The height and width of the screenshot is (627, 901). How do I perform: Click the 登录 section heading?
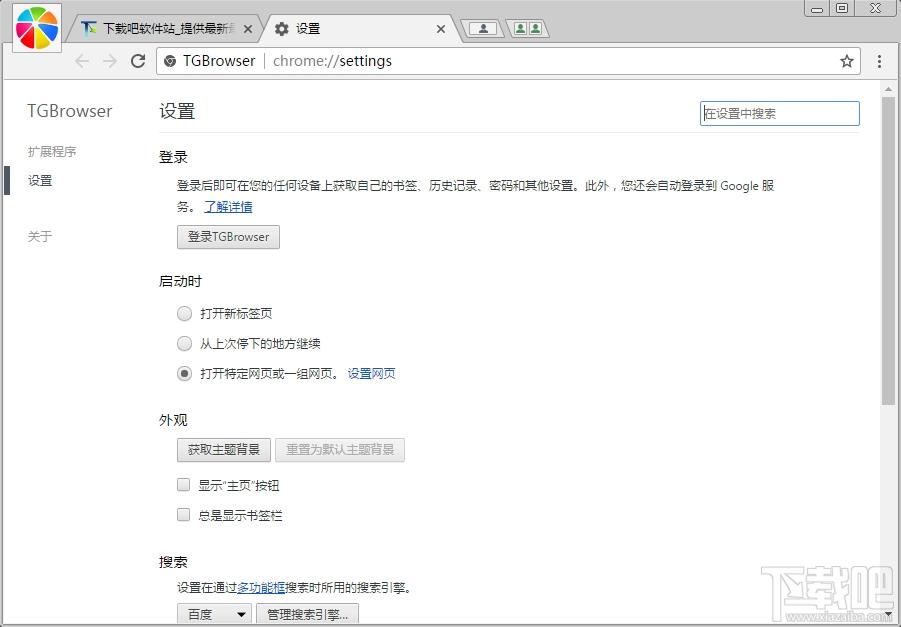point(174,157)
